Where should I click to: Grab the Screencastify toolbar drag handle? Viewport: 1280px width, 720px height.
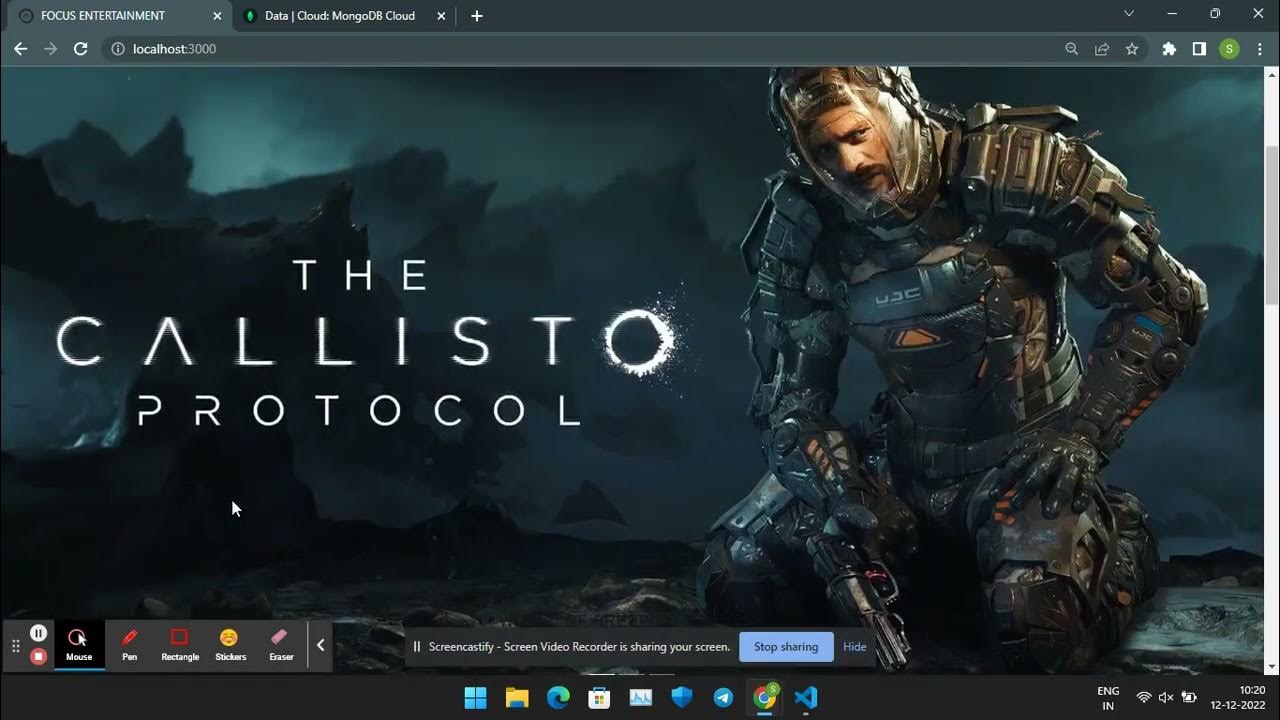tap(15, 646)
